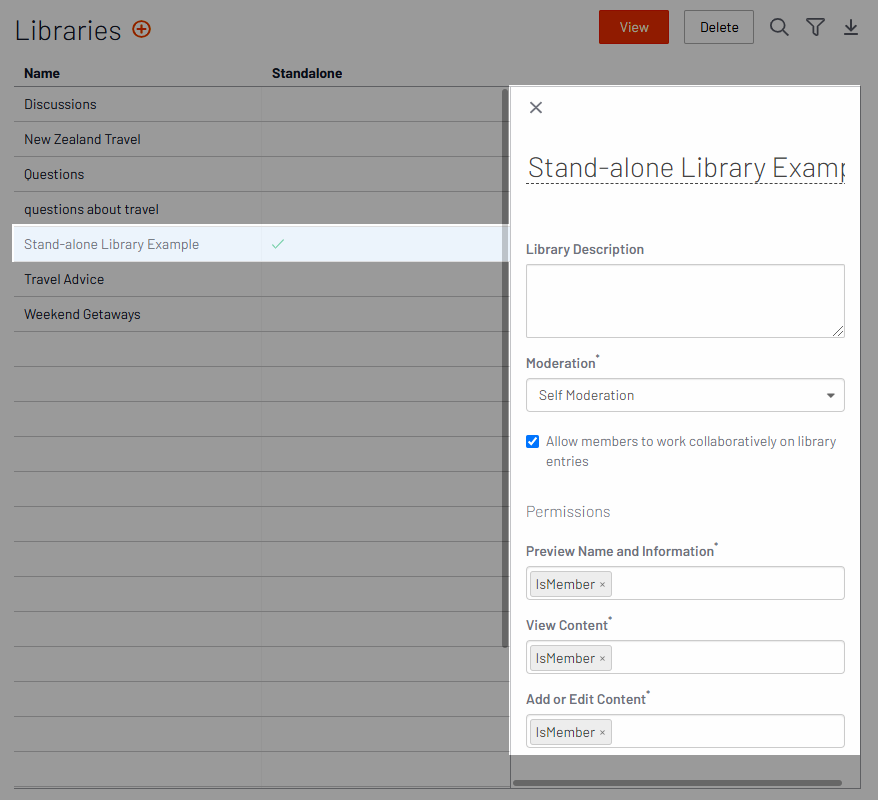Toggle allow members to work collaboratively checkbox
Viewport: 878px width, 800px height.
click(533, 442)
